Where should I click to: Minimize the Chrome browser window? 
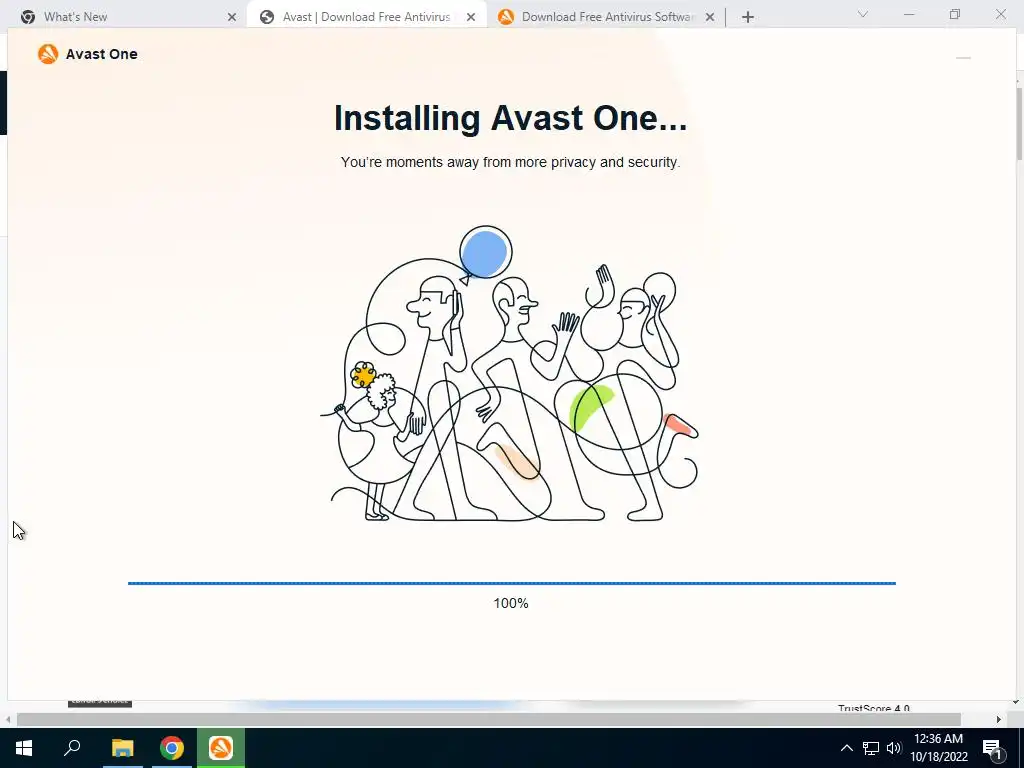[x=908, y=14]
